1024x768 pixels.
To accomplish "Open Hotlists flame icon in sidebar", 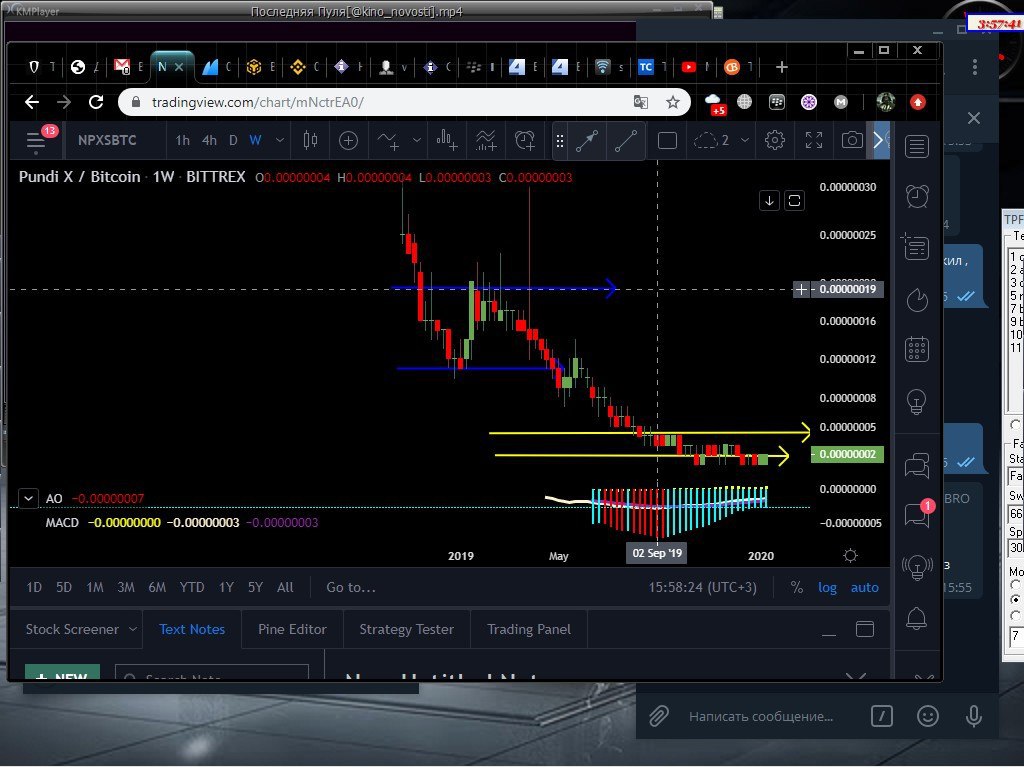I will (917, 300).
